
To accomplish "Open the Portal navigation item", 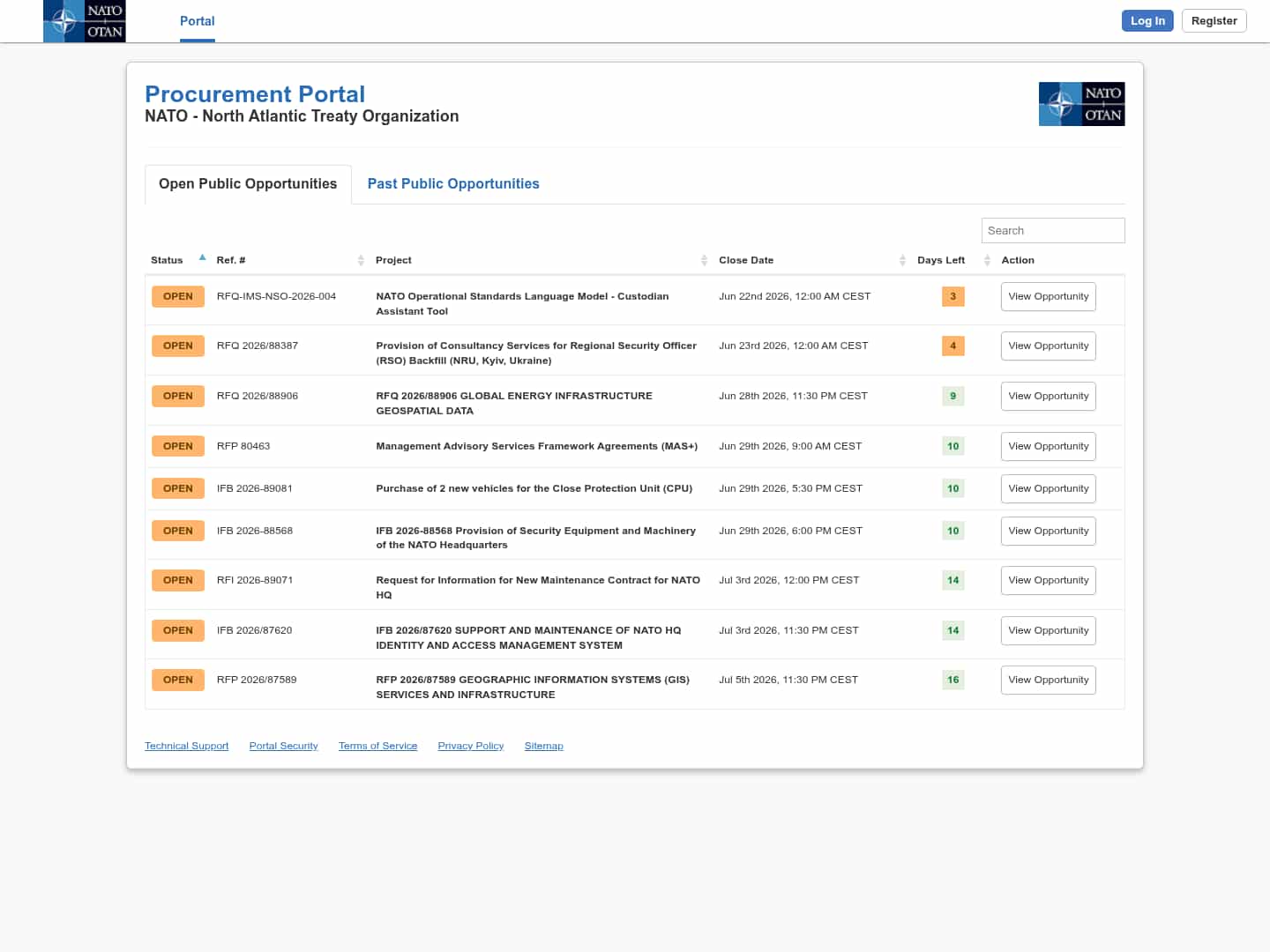I will pyautogui.click(x=198, y=21).
